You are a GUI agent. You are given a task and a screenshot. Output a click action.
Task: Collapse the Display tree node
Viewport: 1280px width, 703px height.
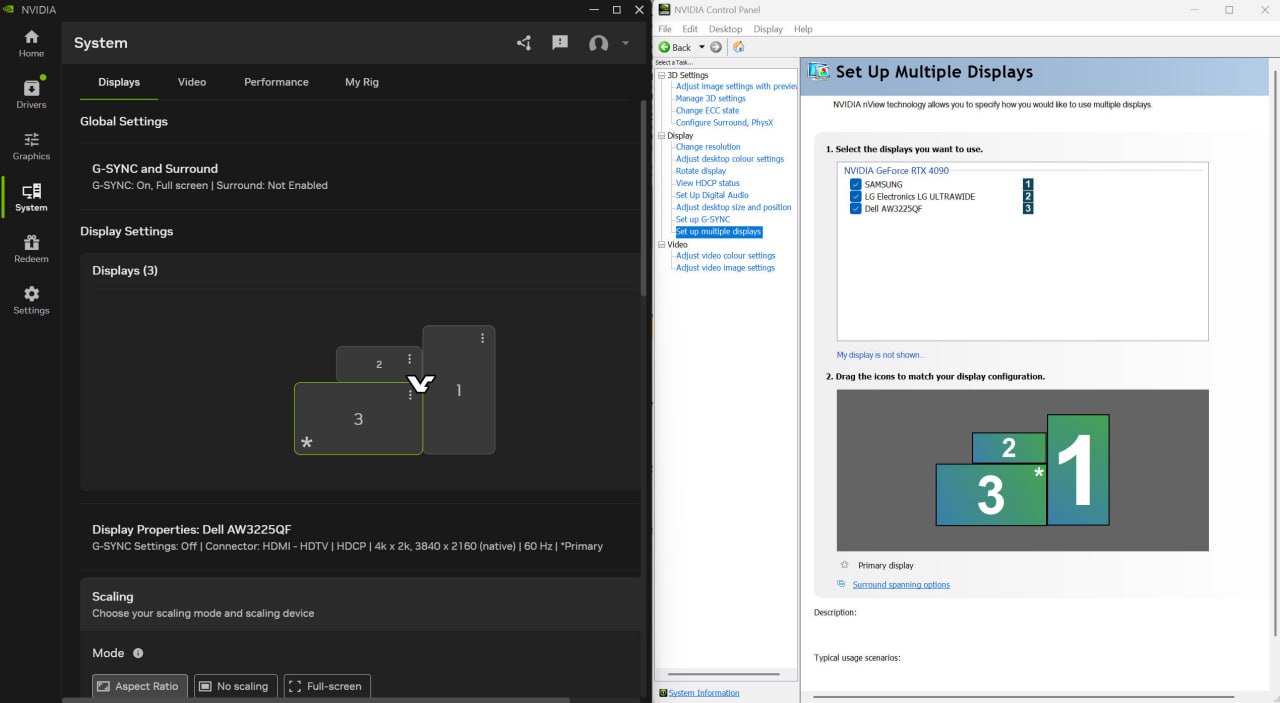click(662, 135)
